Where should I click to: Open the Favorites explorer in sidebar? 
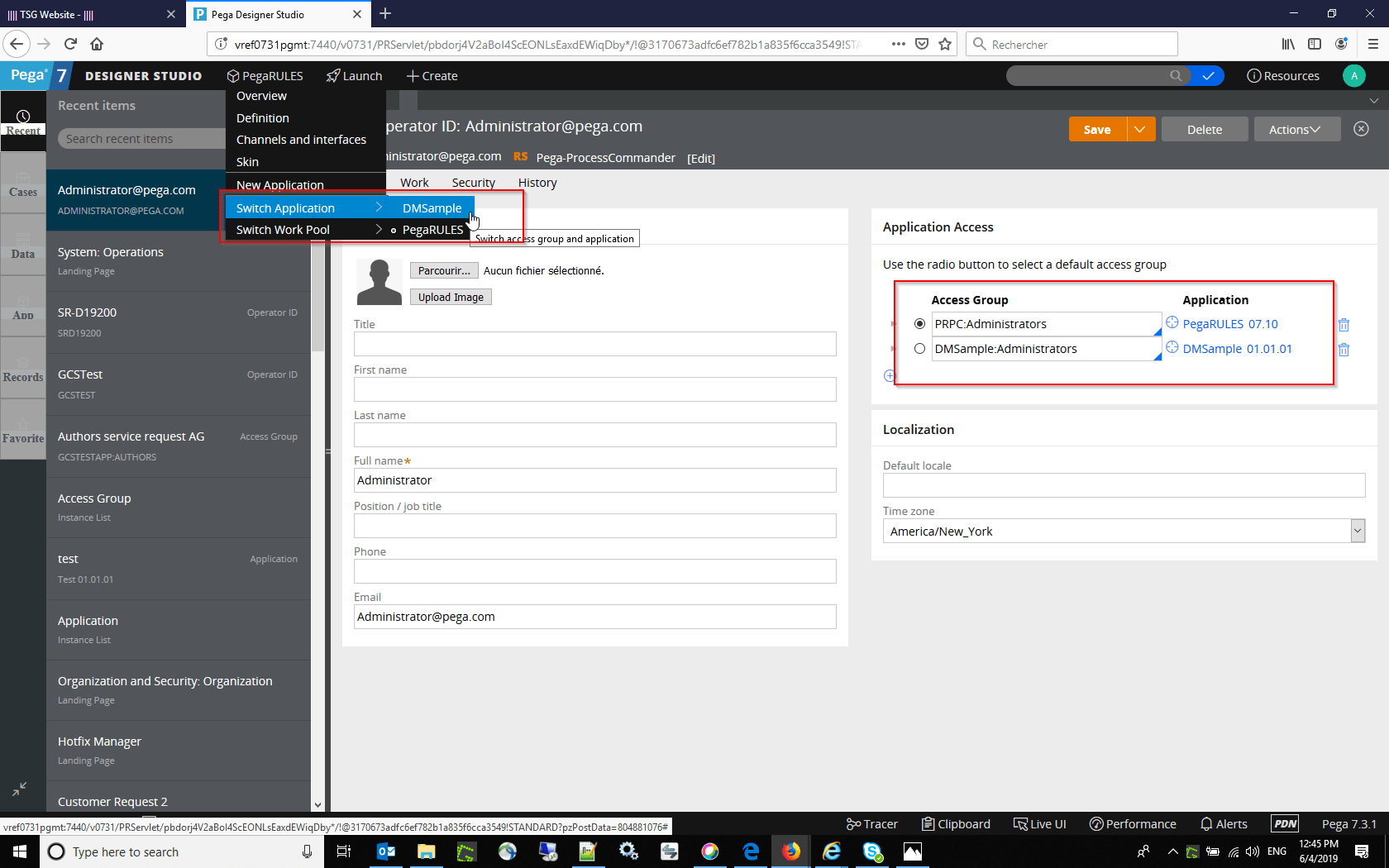tap(23, 430)
